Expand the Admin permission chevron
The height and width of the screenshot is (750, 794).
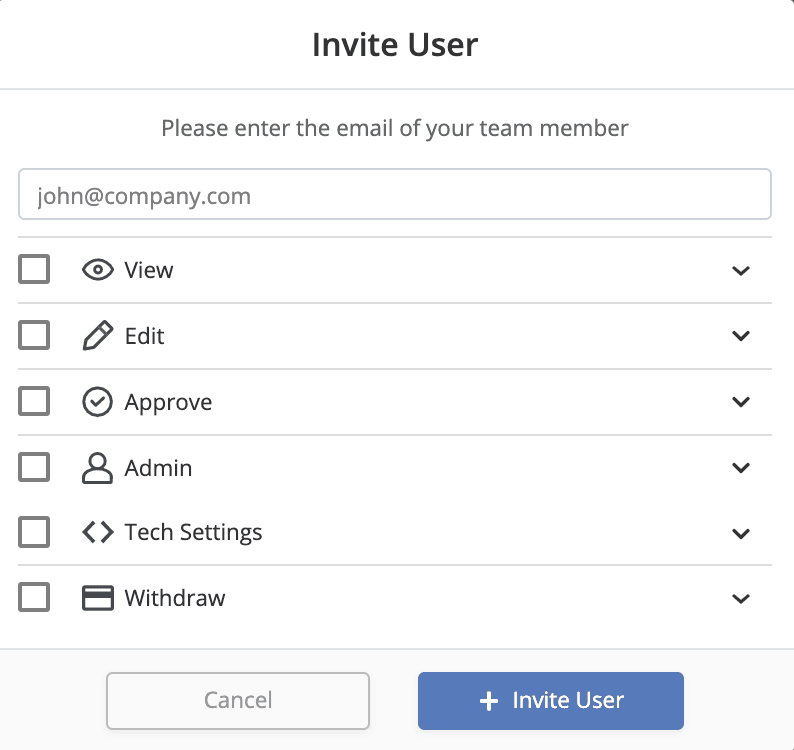pos(741,468)
